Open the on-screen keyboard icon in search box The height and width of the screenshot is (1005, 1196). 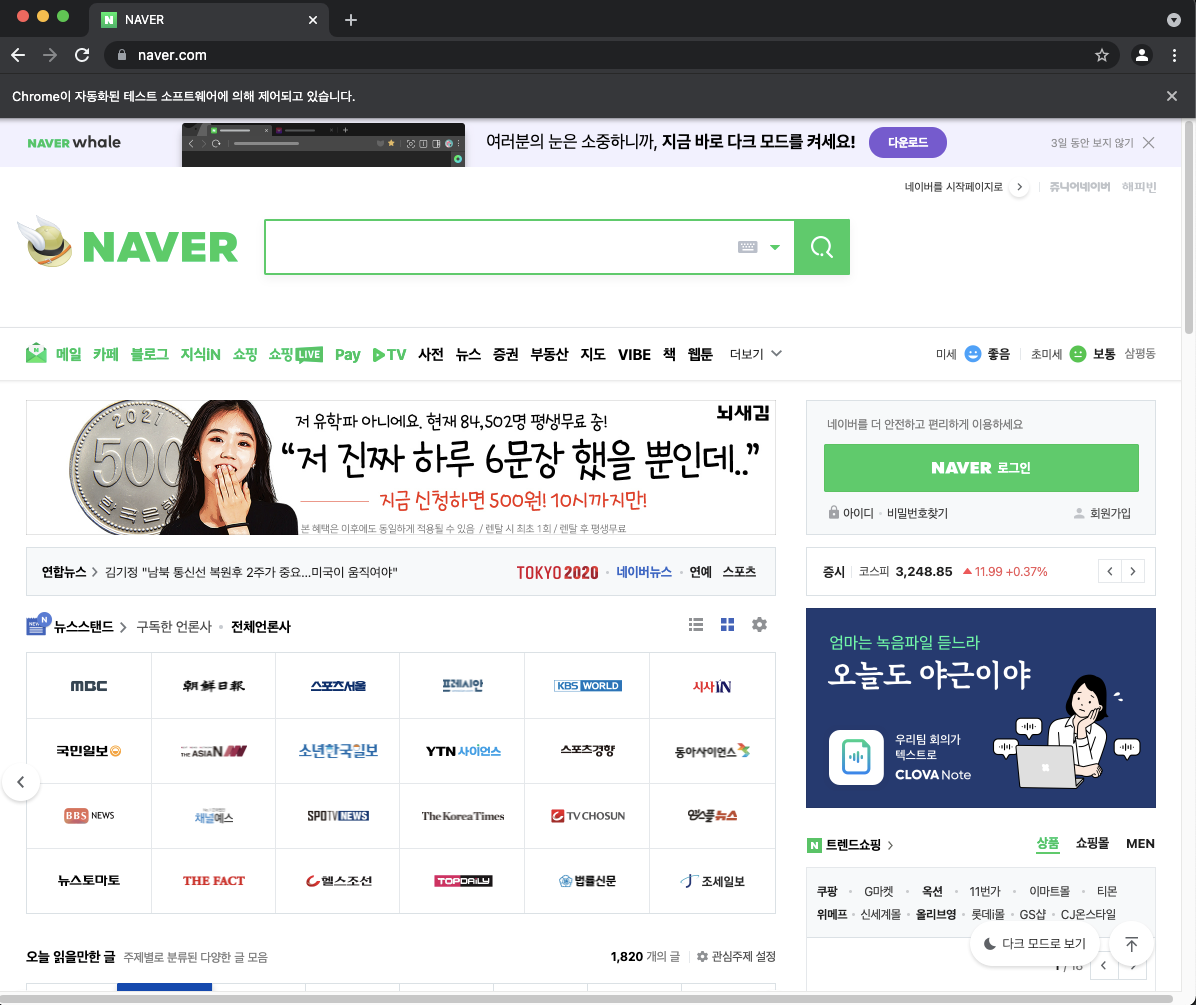pos(748,247)
